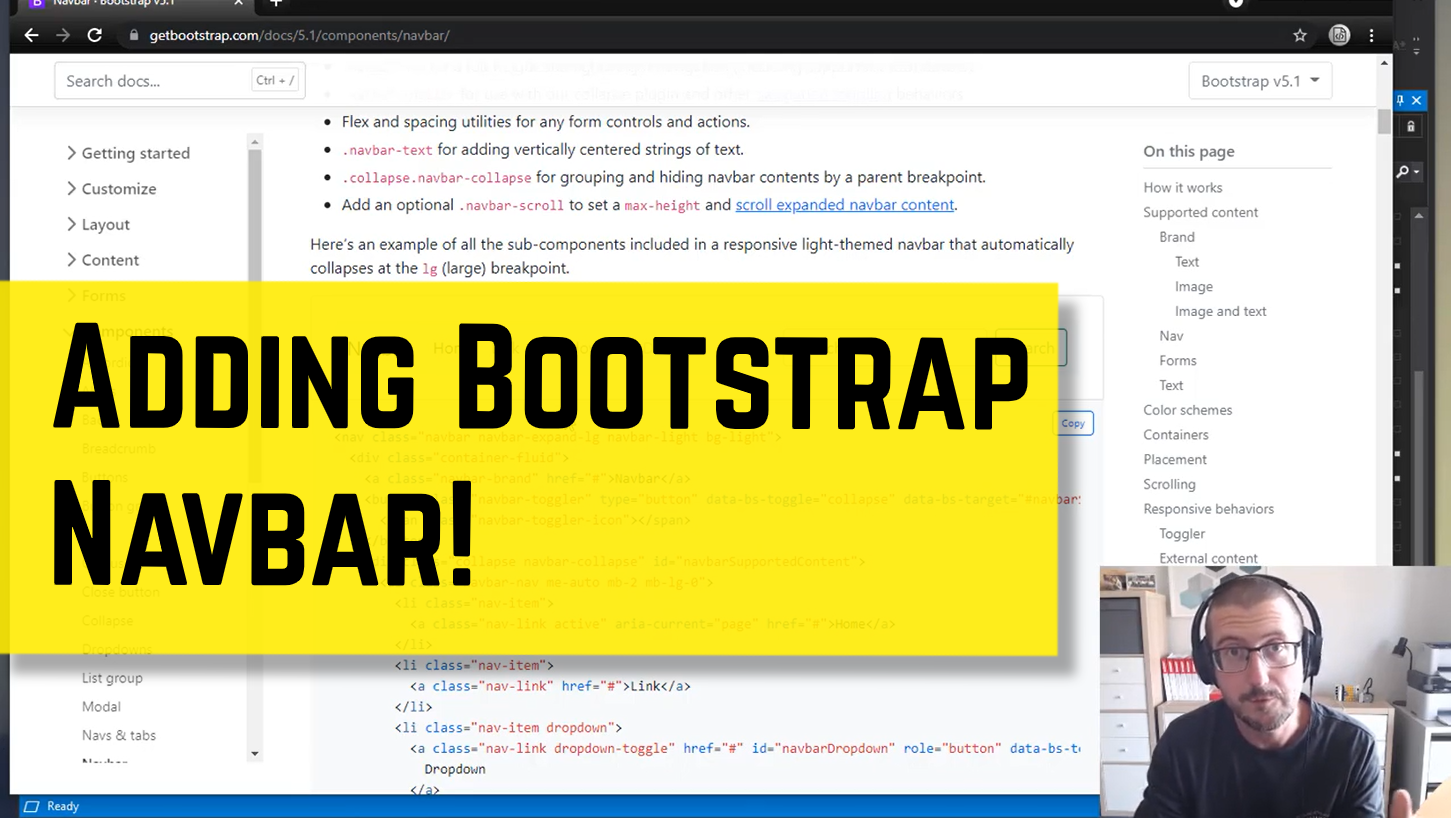Click the browser forward arrow
This screenshot has width=1451, height=818.
click(x=63, y=35)
